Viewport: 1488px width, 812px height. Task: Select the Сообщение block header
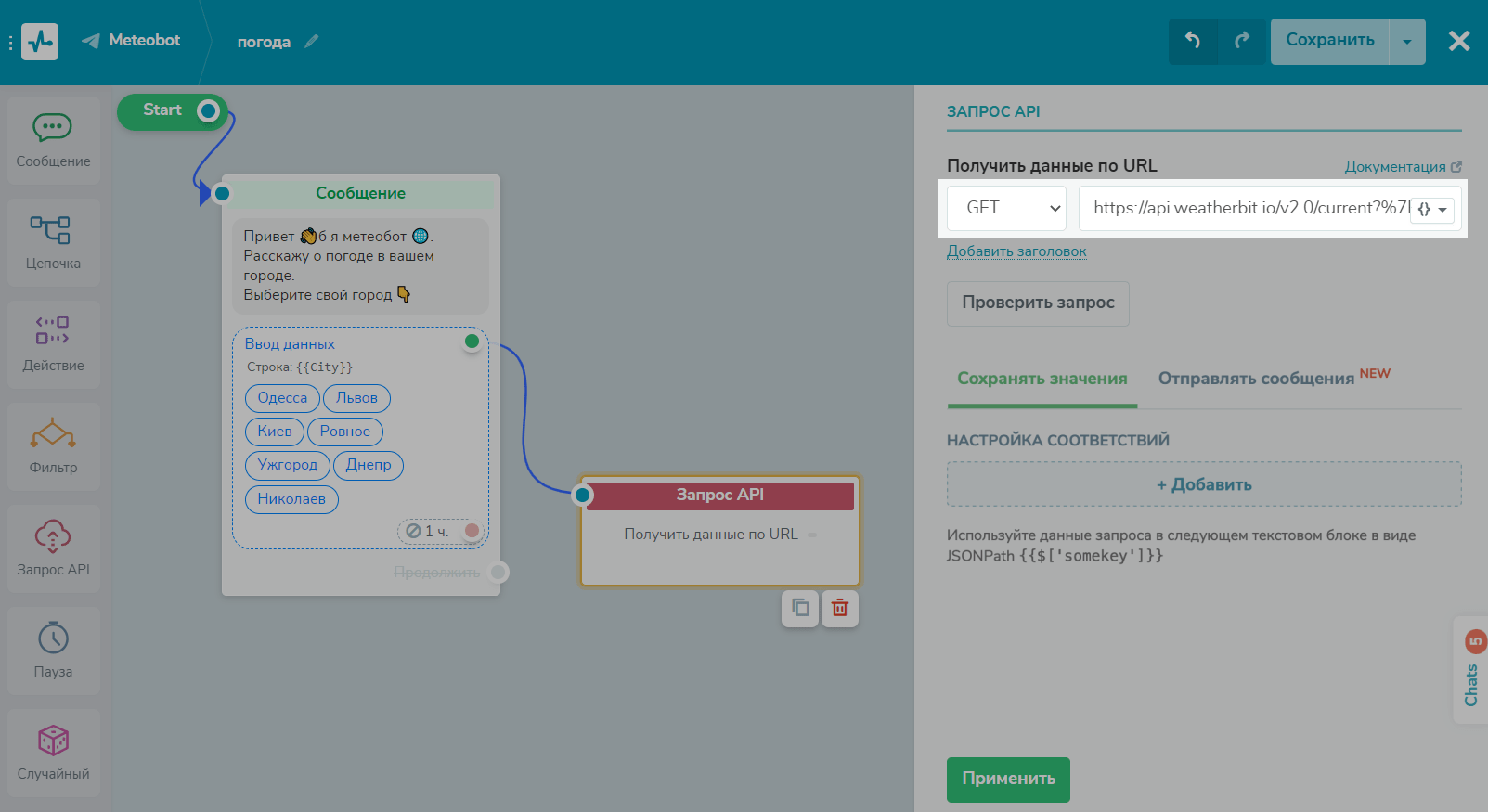click(361, 193)
